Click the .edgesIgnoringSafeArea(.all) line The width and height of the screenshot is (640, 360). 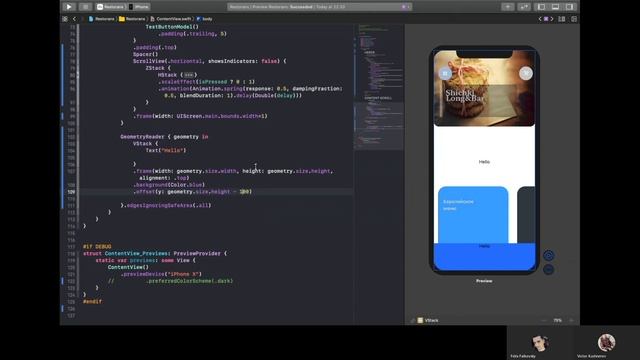tap(166, 205)
